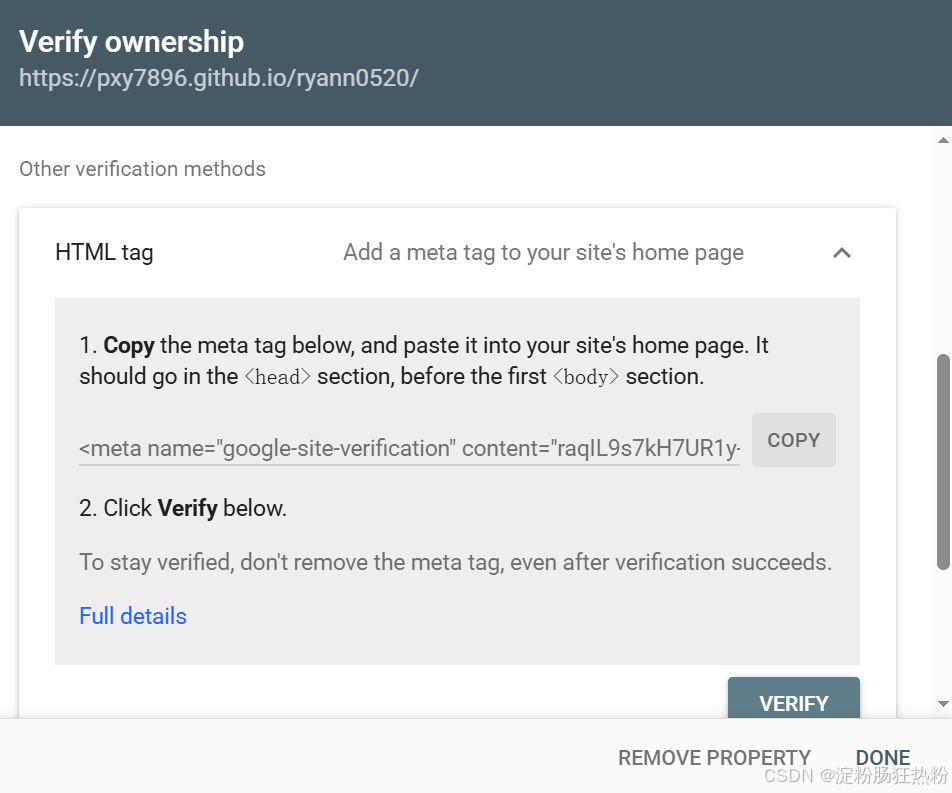Image resolution: width=952 pixels, height=793 pixels.
Task: Click the 'To stay verified' notice text
Action: 455,562
